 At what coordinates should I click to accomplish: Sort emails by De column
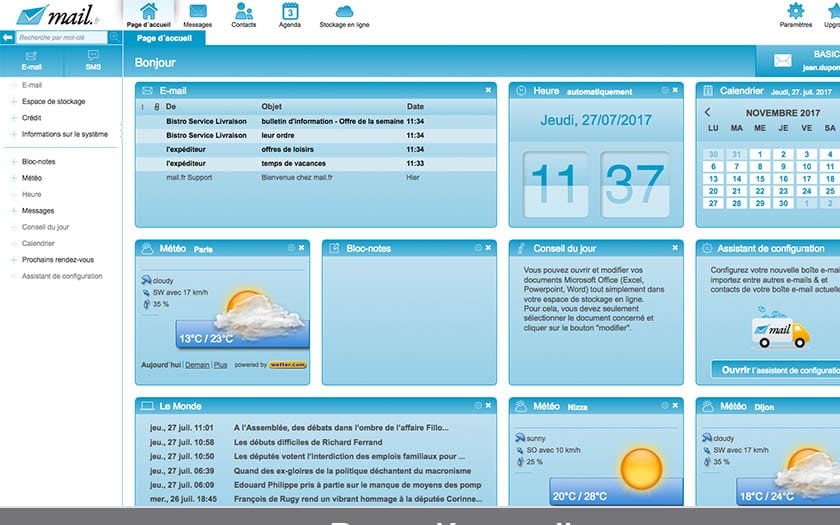tap(171, 107)
